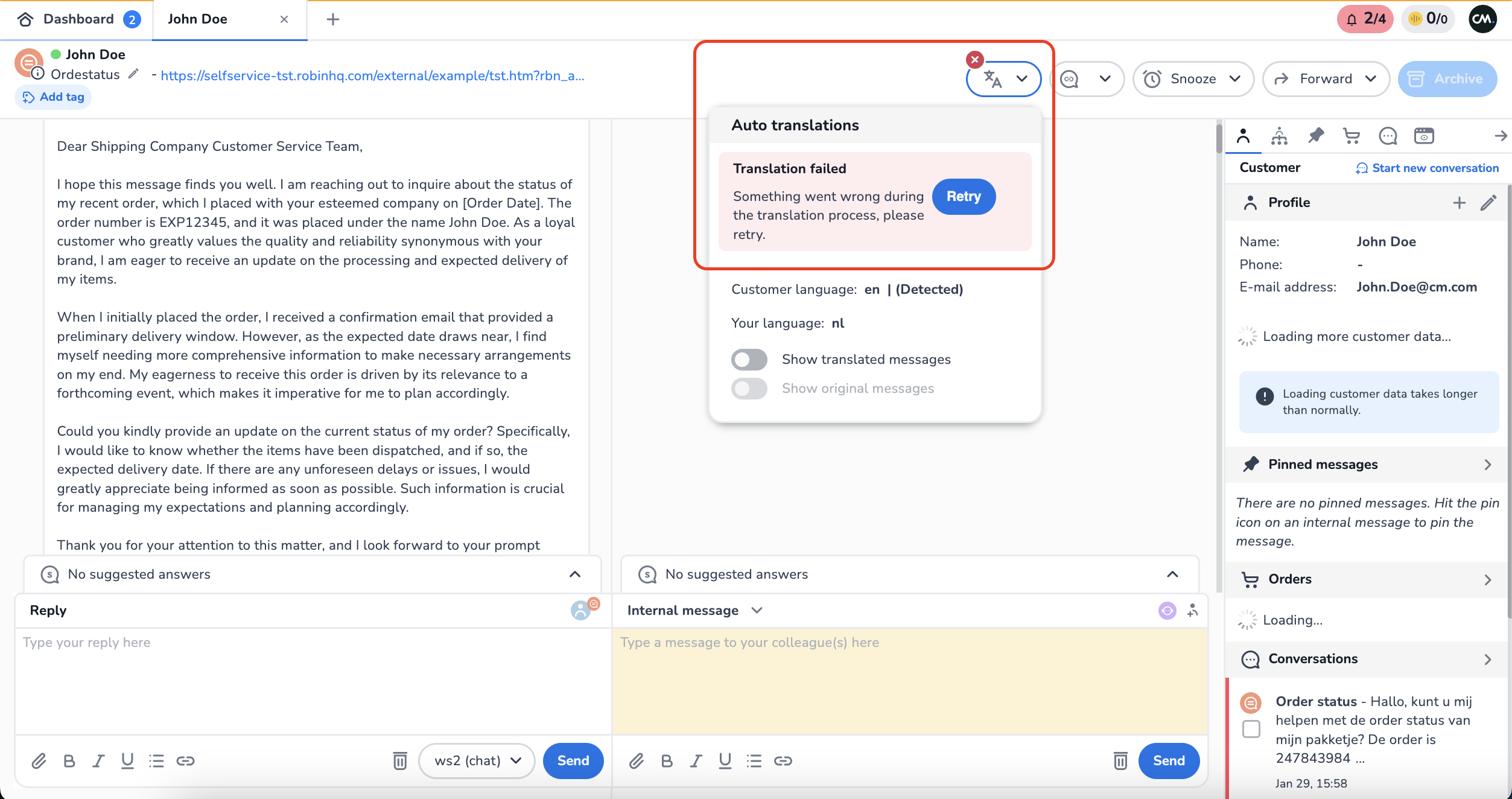Open the ws2 (chat) channel dropdown
1512x799 pixels.
(477, 761)
